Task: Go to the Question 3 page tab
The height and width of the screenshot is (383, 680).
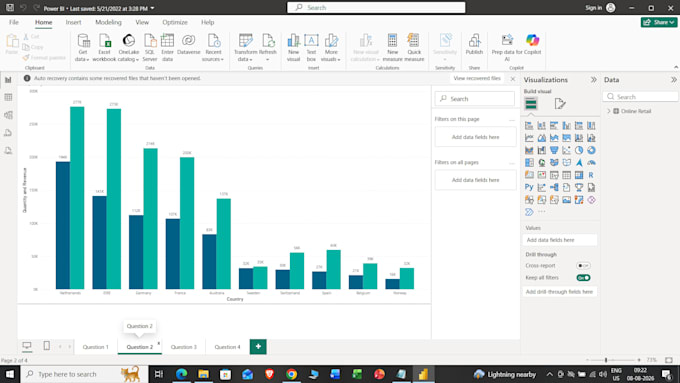Action: [x=183, y=347]
